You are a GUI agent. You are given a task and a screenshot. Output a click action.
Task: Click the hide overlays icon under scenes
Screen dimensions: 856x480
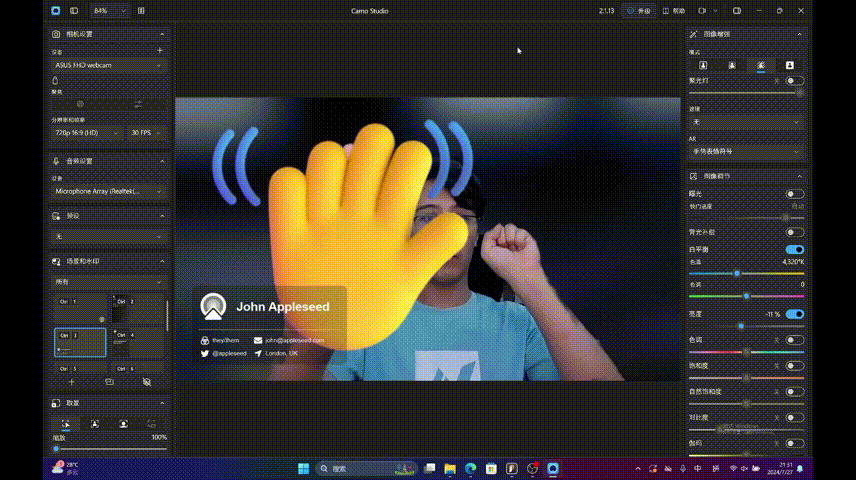point(146,382)
